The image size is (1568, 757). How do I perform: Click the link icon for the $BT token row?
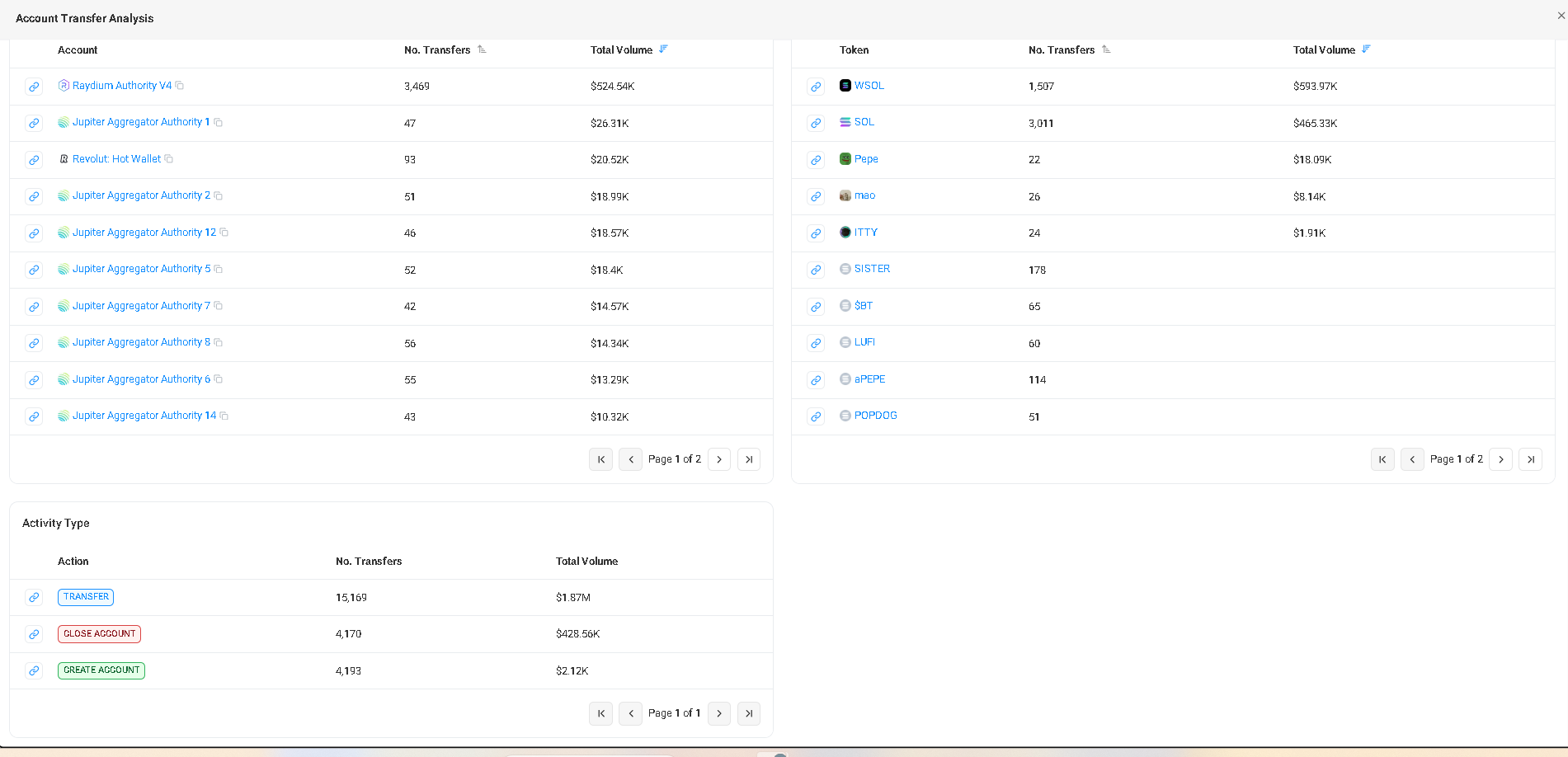pyautogui.click(x=816, y=307)
